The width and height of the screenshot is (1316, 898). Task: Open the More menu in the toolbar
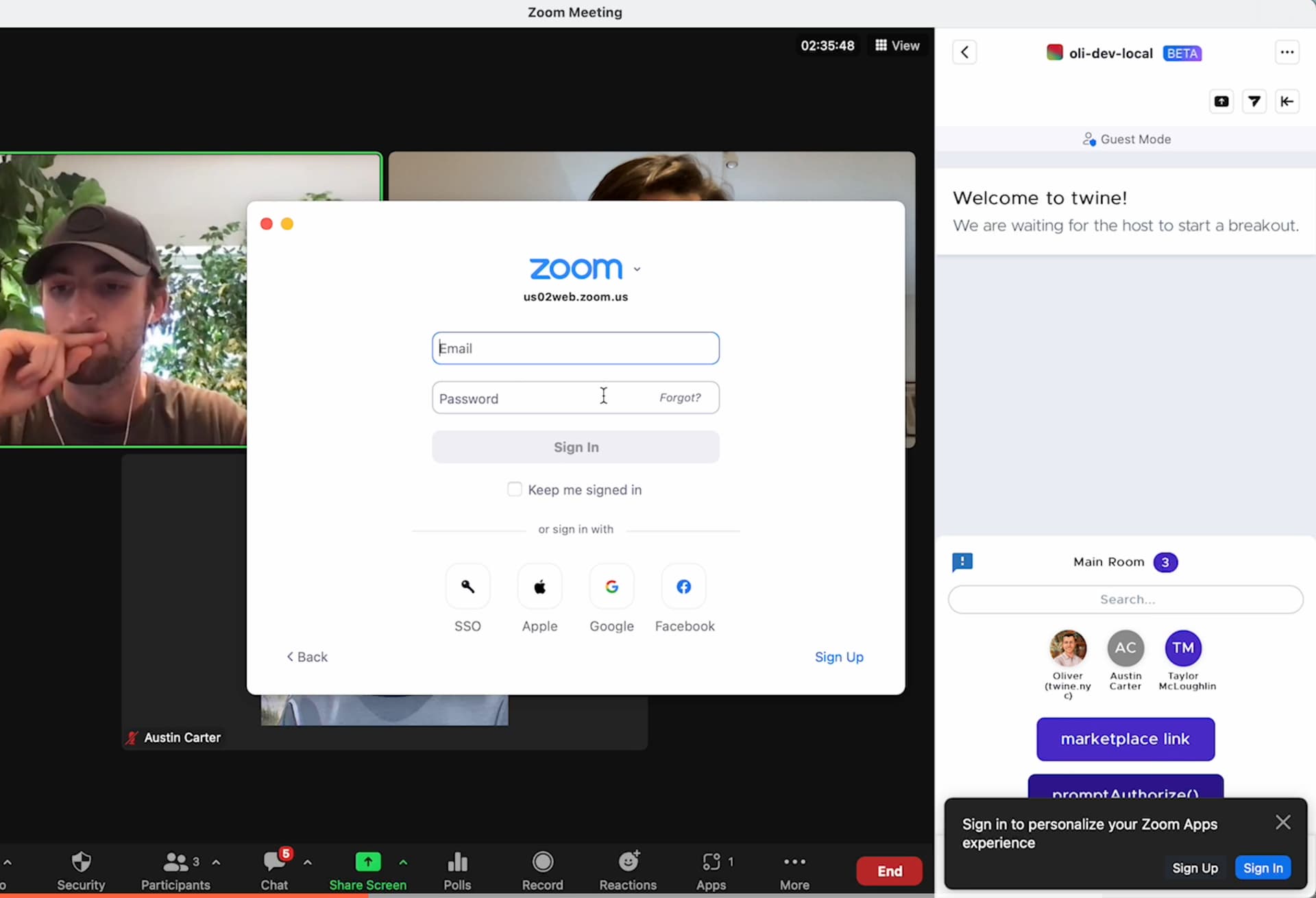[794, 862]
